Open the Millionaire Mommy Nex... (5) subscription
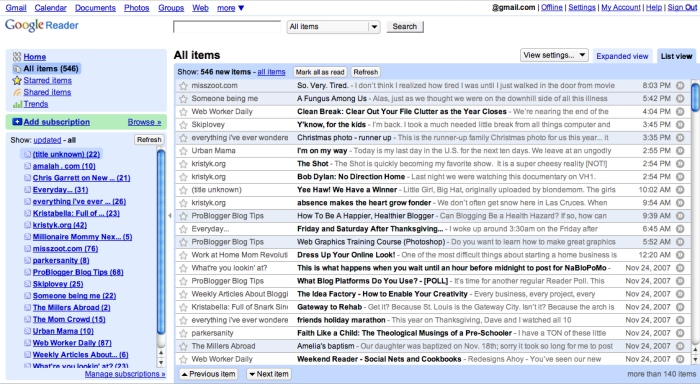Viewport: 700px width, 384px height. click(82, 237)
